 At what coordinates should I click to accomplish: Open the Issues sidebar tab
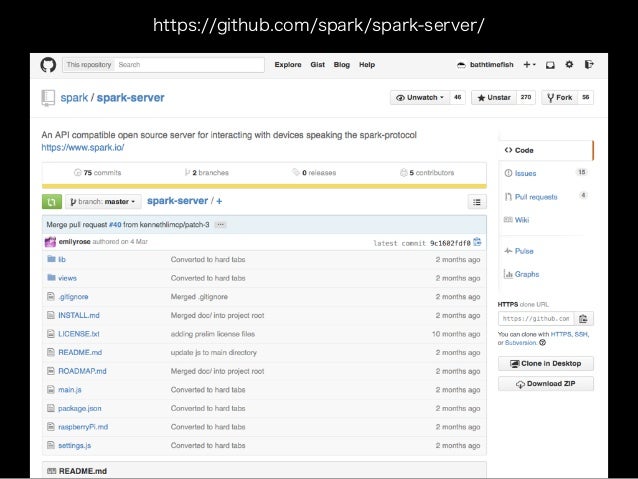coord(546,173)
